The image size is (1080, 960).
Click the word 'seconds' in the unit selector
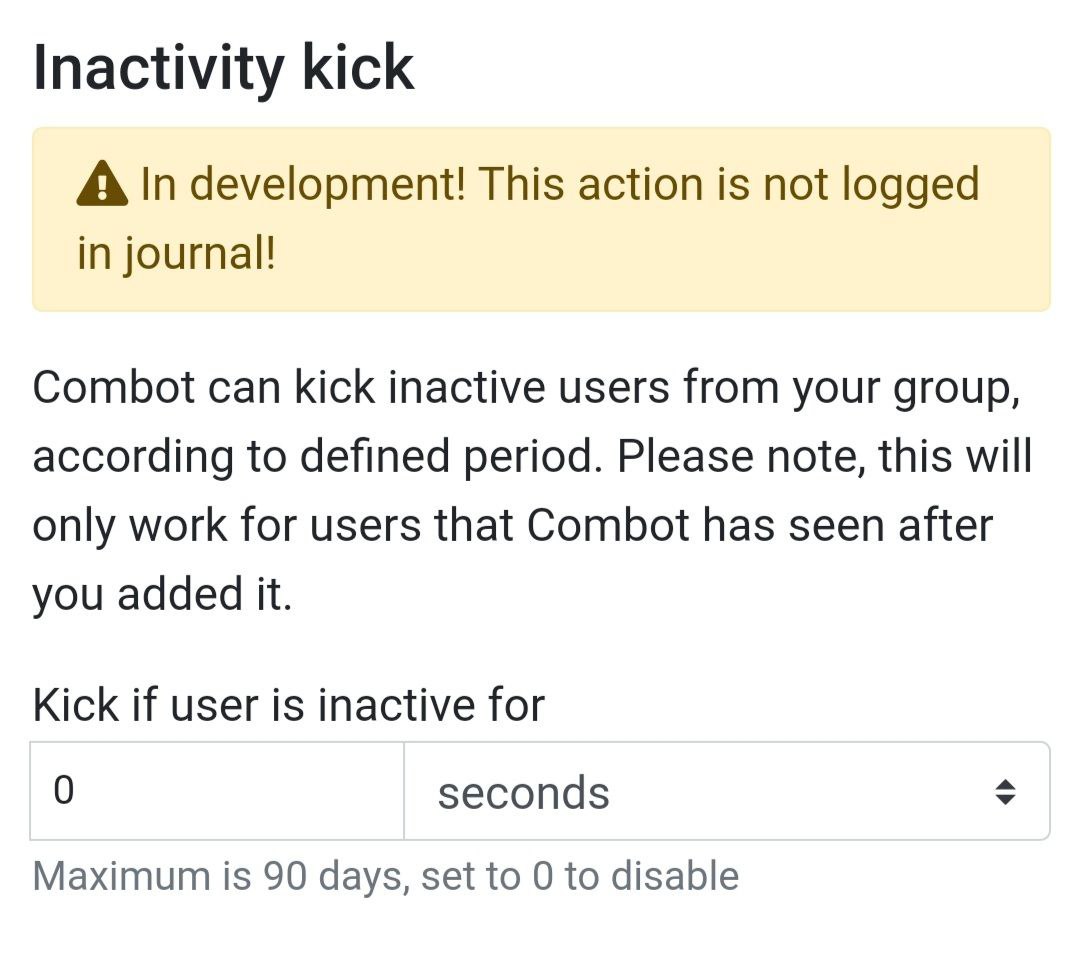coord(523,793)
